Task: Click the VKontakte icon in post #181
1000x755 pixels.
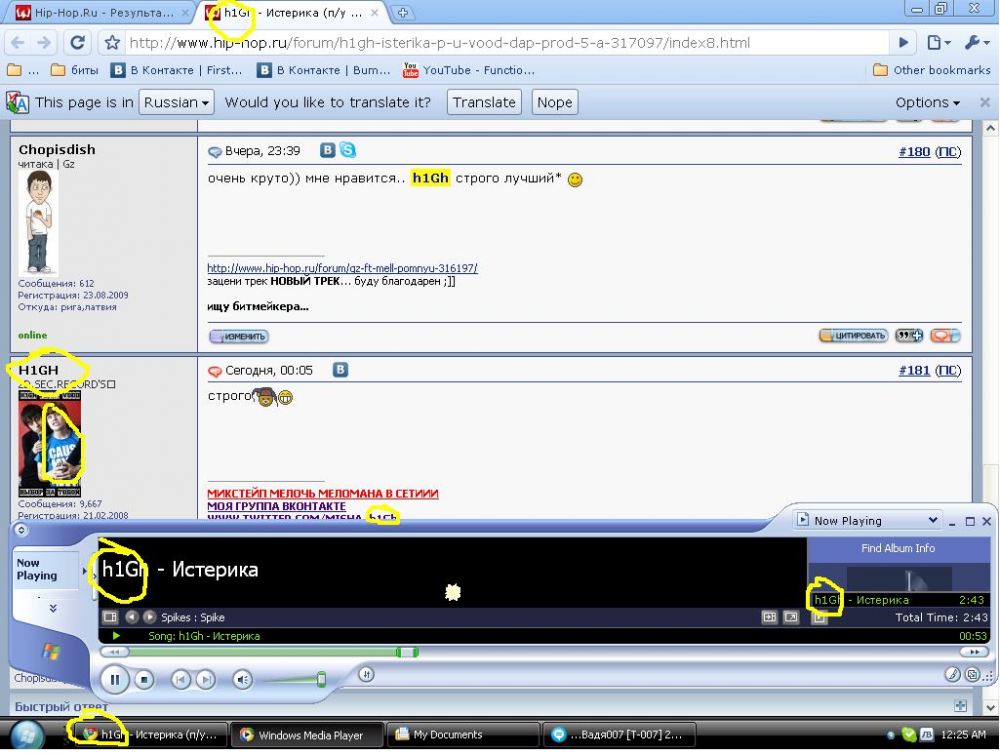Action: [x=340, y=370]
